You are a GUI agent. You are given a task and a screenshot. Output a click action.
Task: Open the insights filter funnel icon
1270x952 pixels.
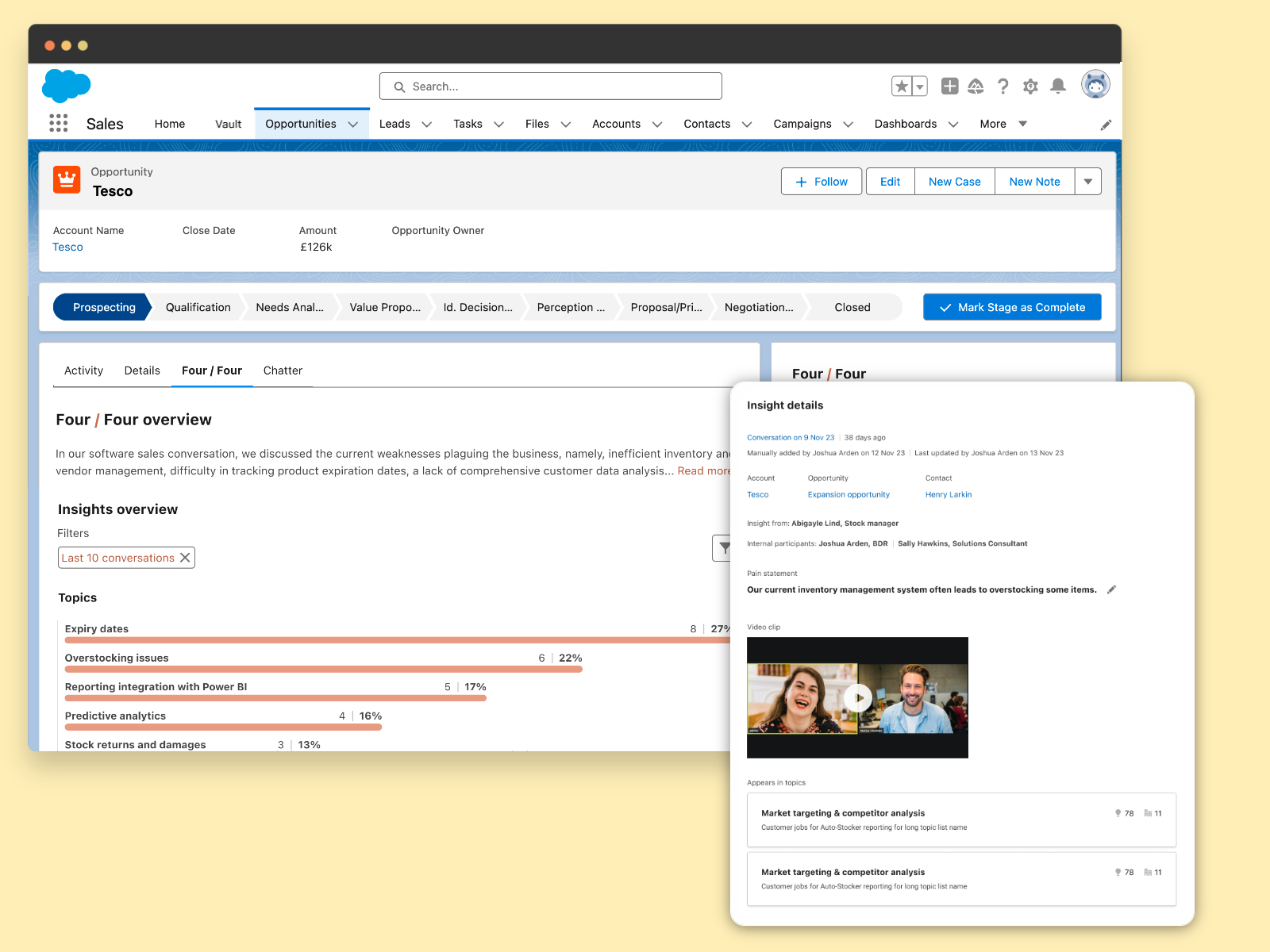coord(723,548)
